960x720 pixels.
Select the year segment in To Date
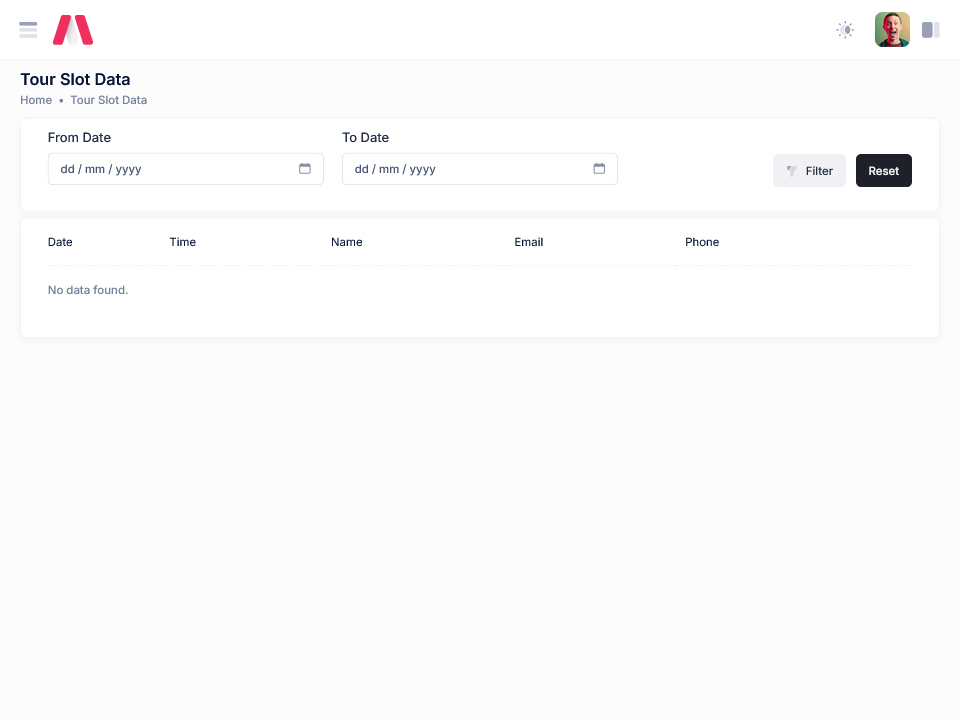coord(422,169)
